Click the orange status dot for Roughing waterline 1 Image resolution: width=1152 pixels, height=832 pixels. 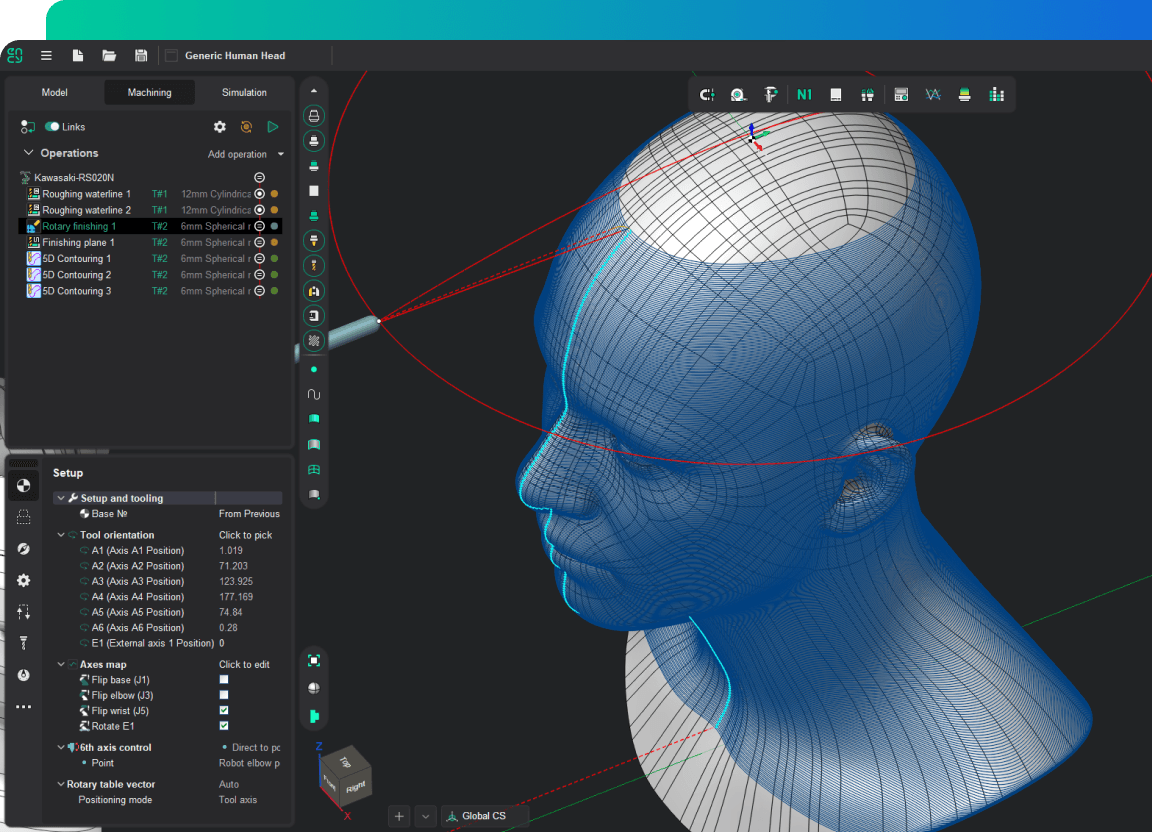coord(274,194)
